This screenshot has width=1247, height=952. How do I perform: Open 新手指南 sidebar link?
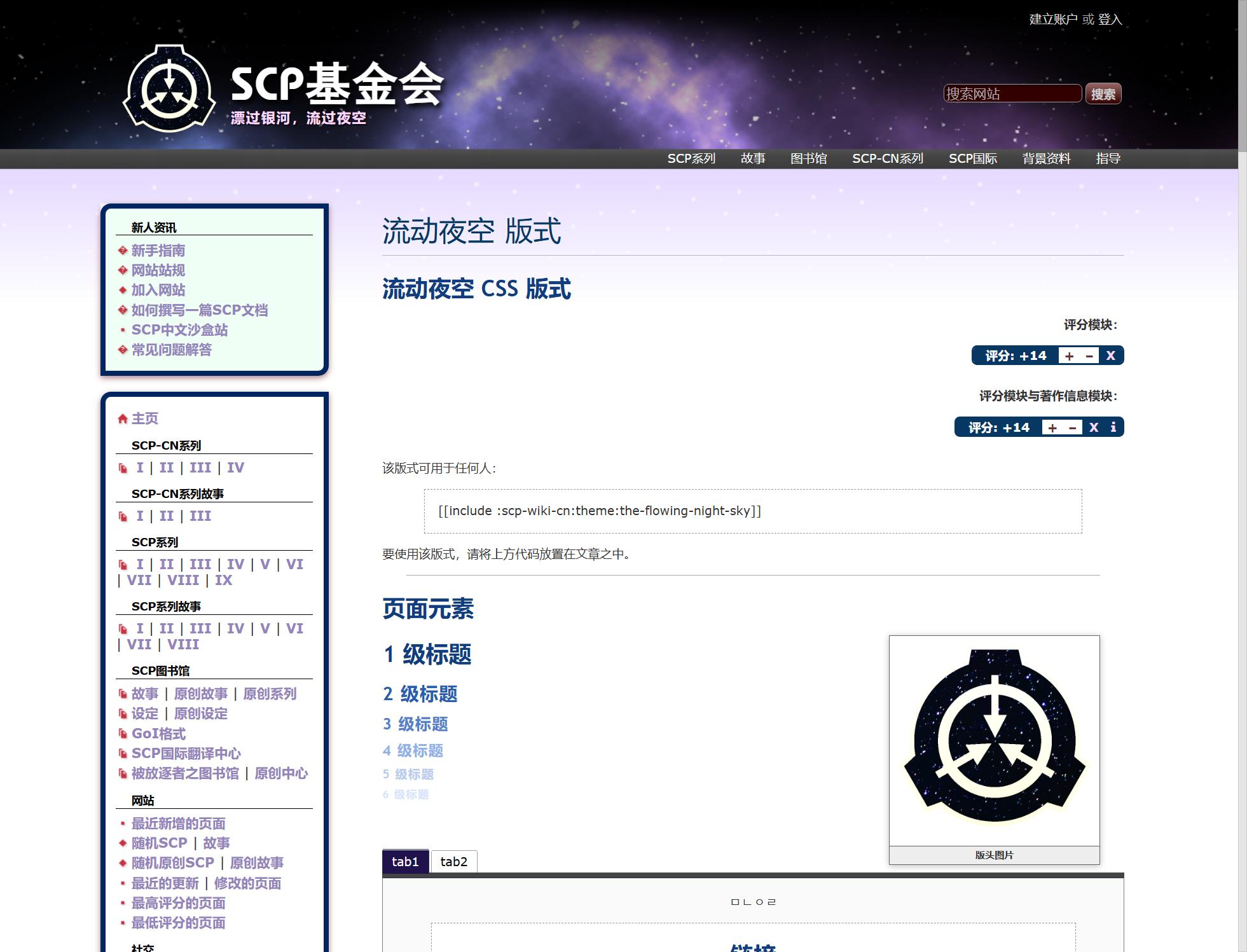coord(158,251)
